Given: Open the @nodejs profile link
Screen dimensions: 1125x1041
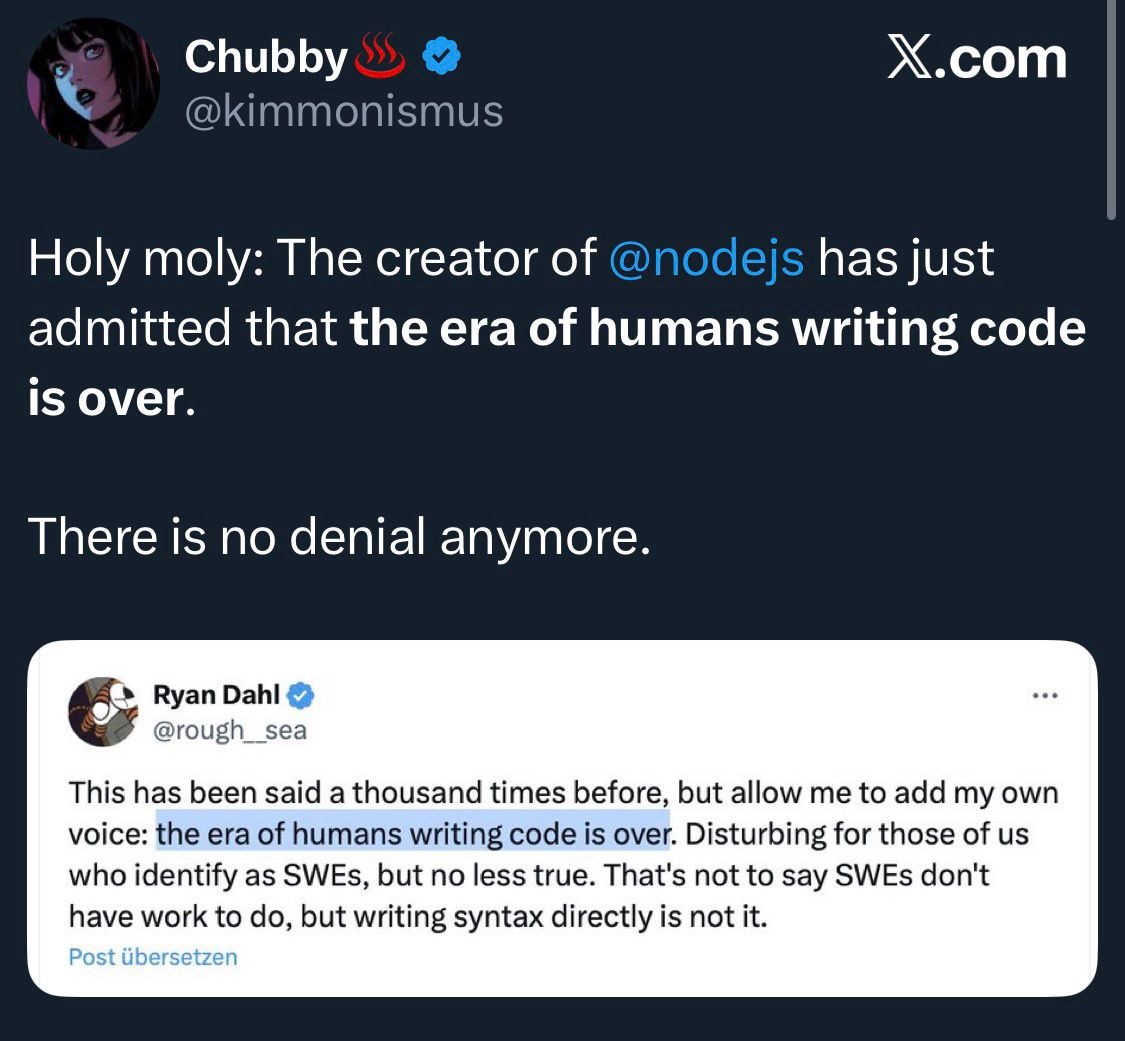Looking at the screenshot, I should (x=709, y=258).
